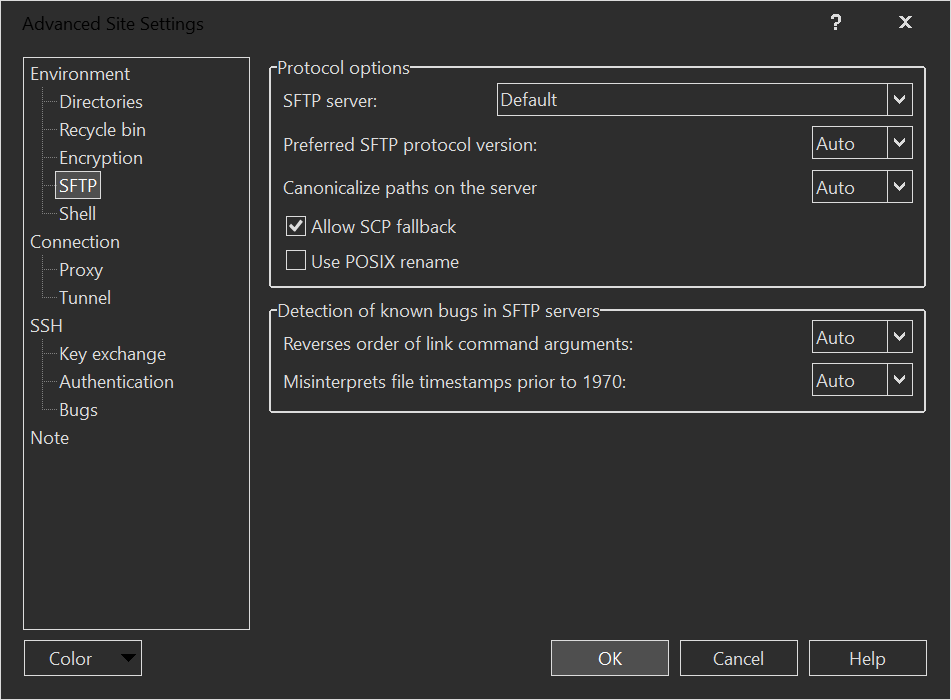Select the SFTP tree item

(x=78, y=186)
